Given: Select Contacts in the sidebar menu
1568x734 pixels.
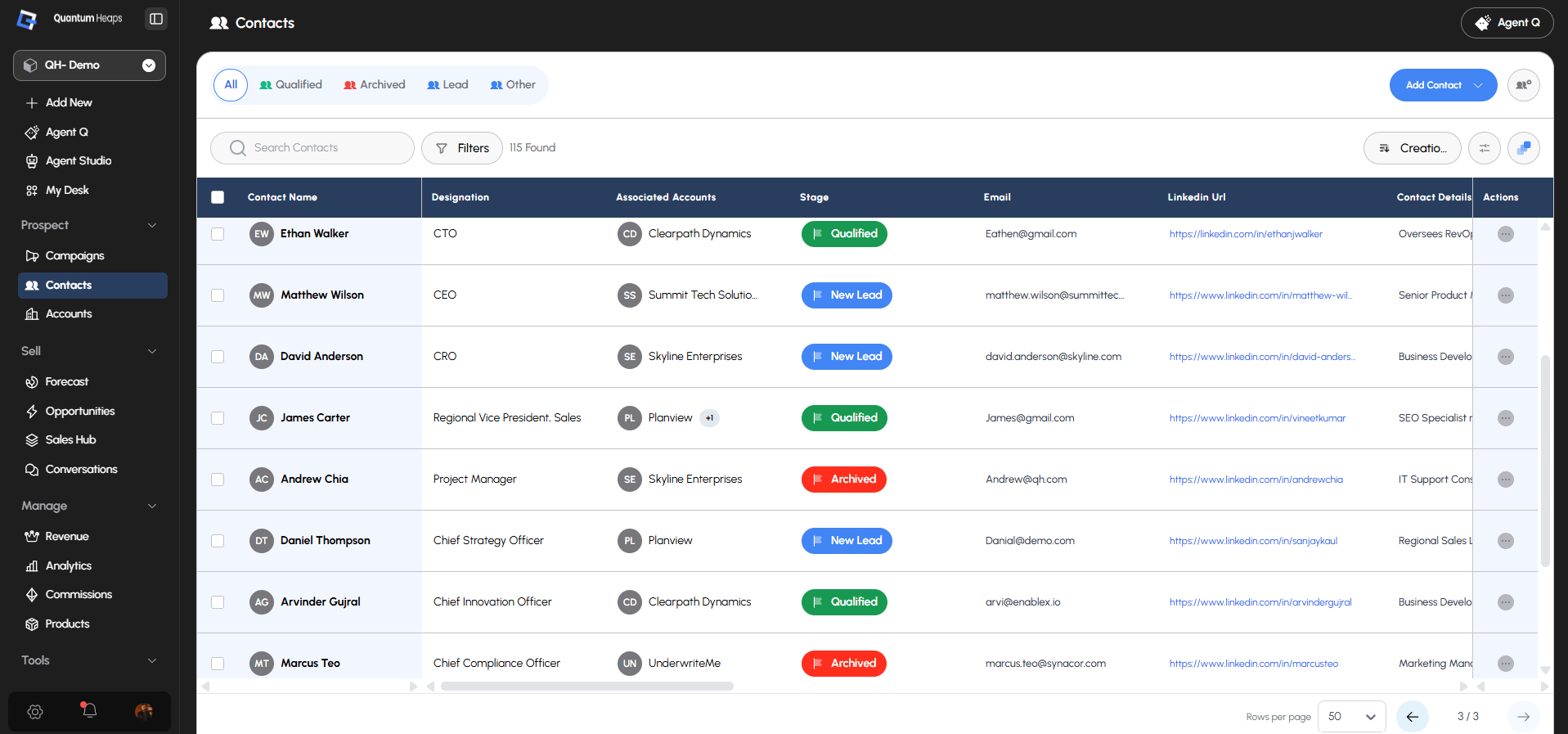Looking at the screenshot, I should pos(92,286).
